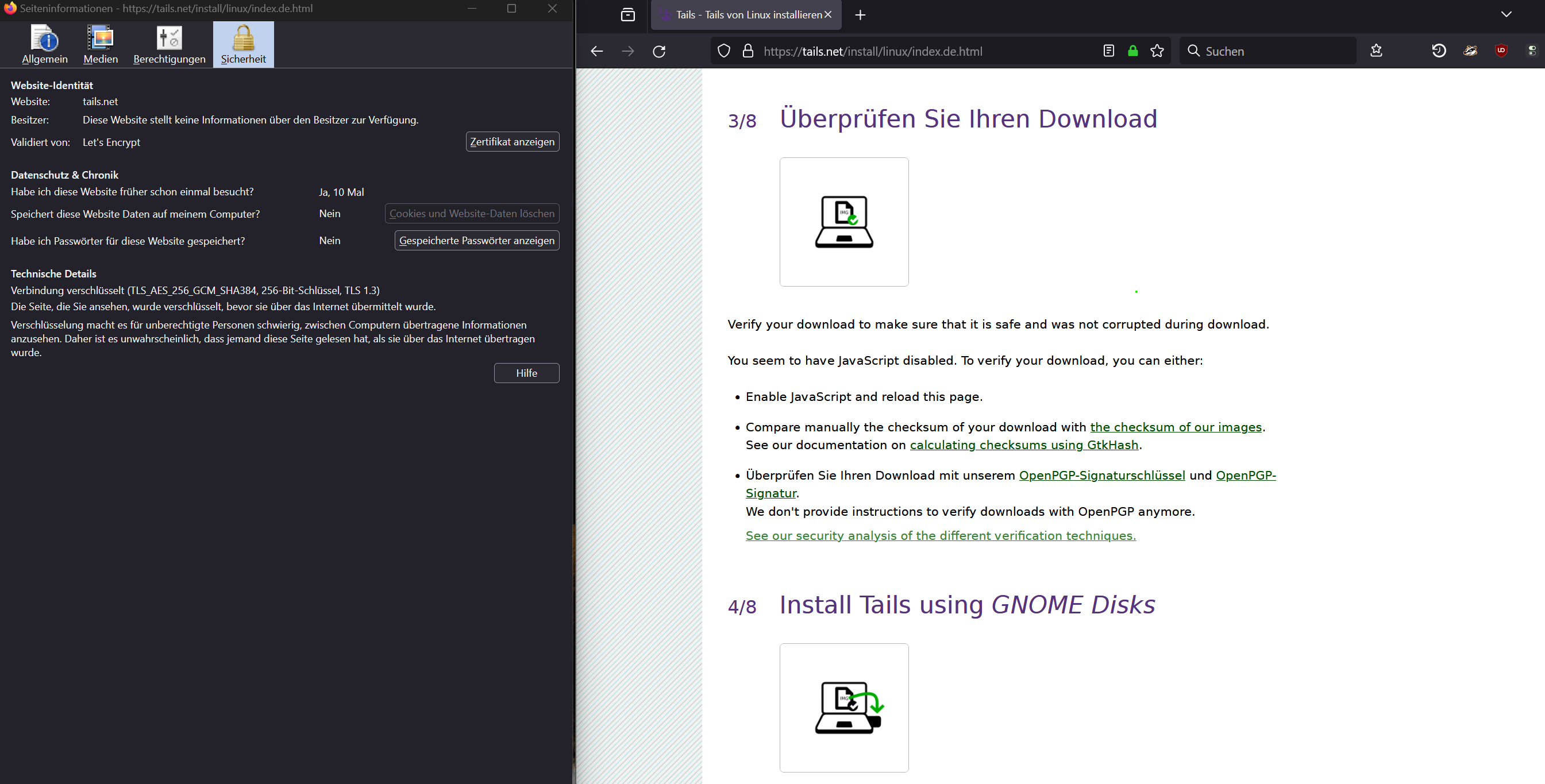Click the Firefox logo in Seiteninformationen title bar
This screenshot has width=1545, height=784.
point(10,9)
